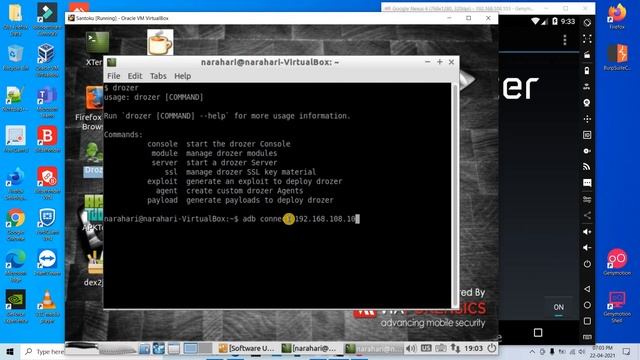Expand Windows system tray hidden icons

532,351
